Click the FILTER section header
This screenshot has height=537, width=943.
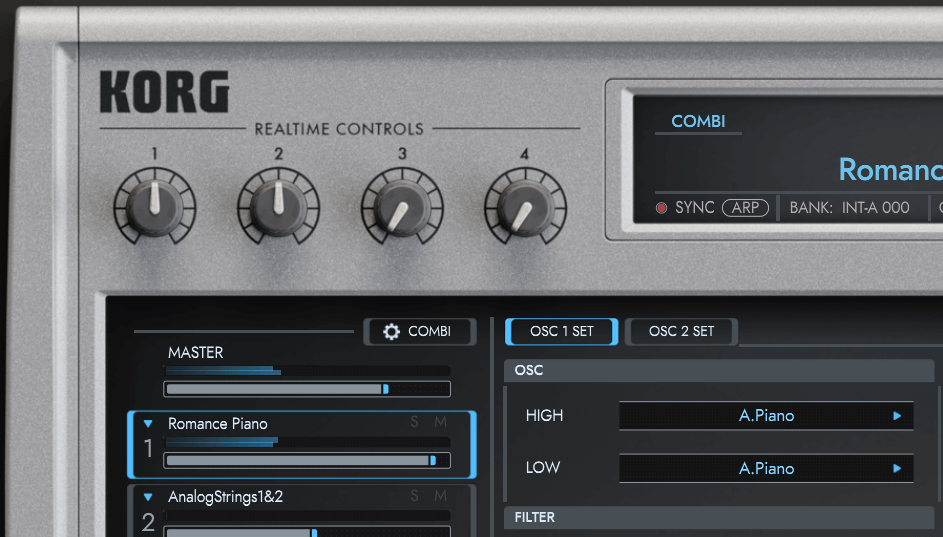(719, 517)
